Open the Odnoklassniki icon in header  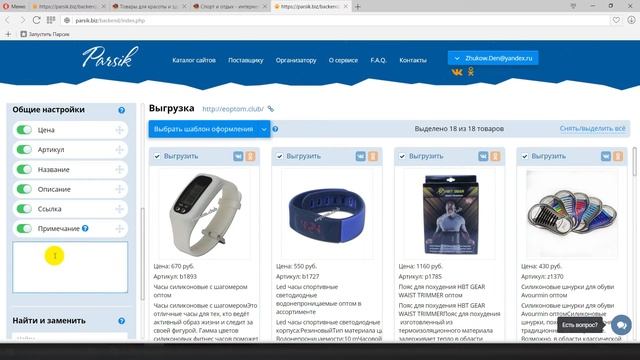tap(471, 72)
